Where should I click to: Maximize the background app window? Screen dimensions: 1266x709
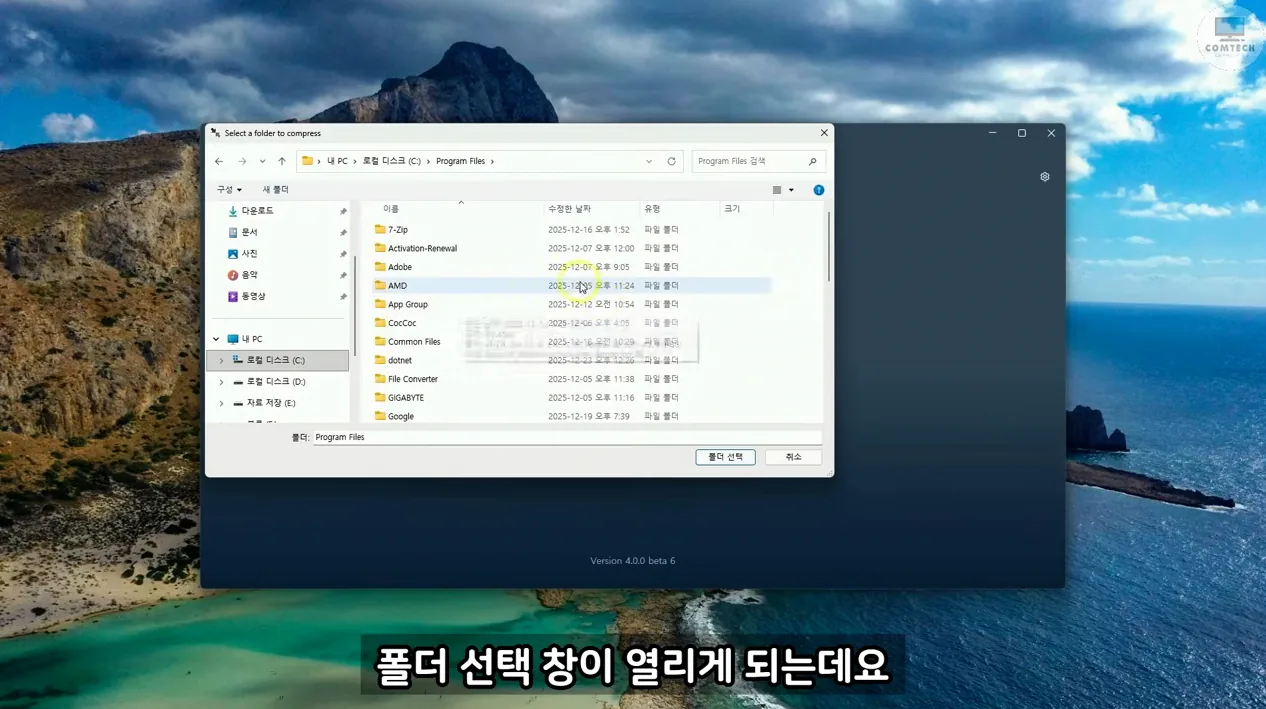1022,133
